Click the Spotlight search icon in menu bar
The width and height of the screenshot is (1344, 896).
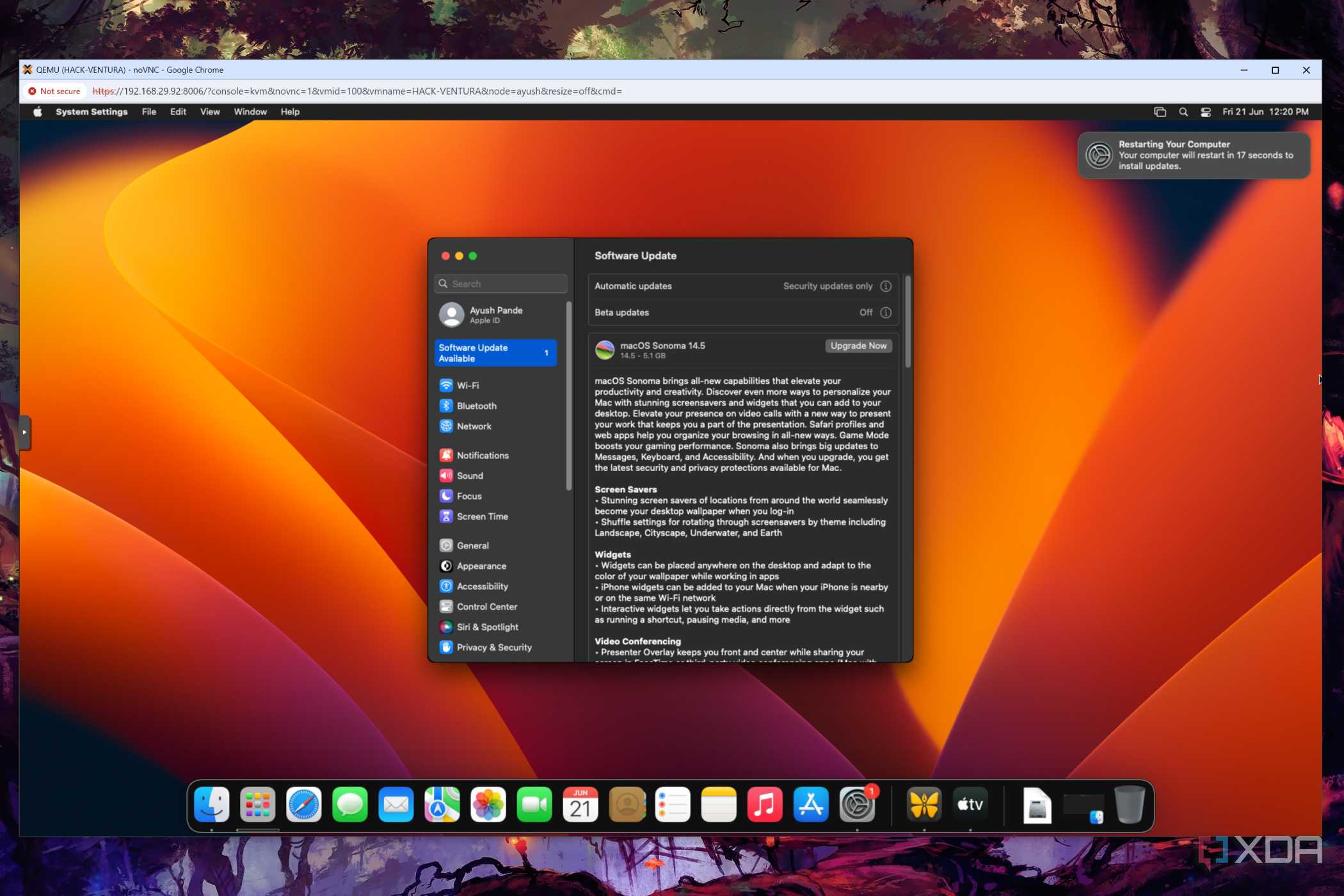tap(1183, 112)
